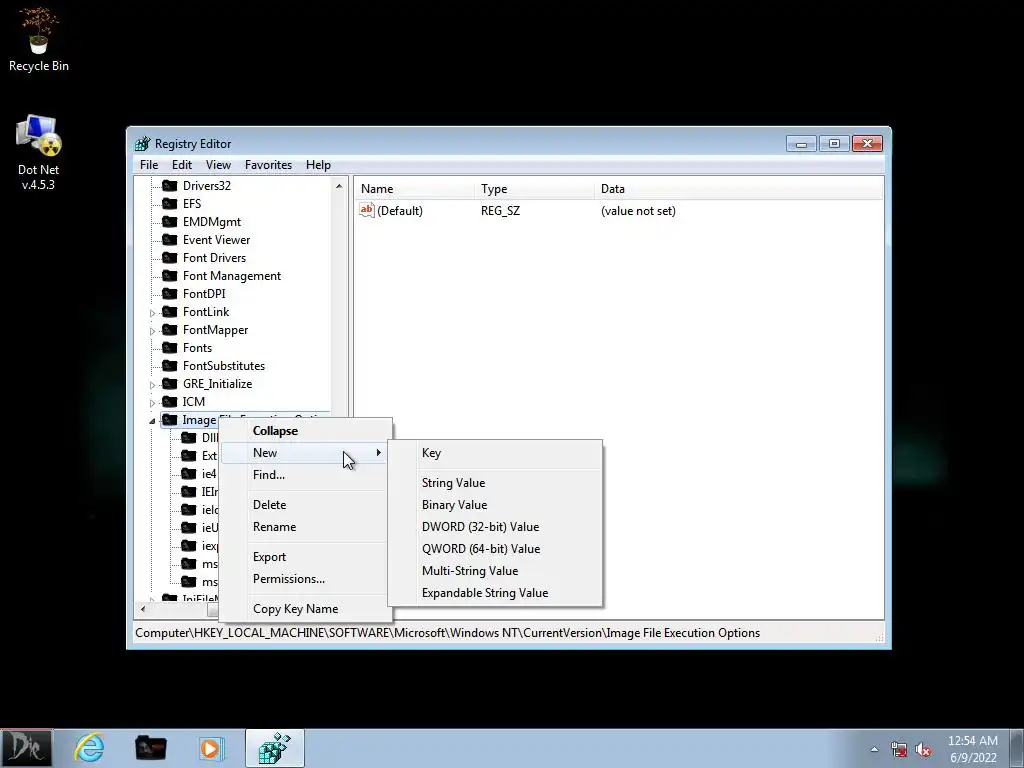Select the FontDPI folder icon
The image size is (1024, 768).
(x=170, y=294)
